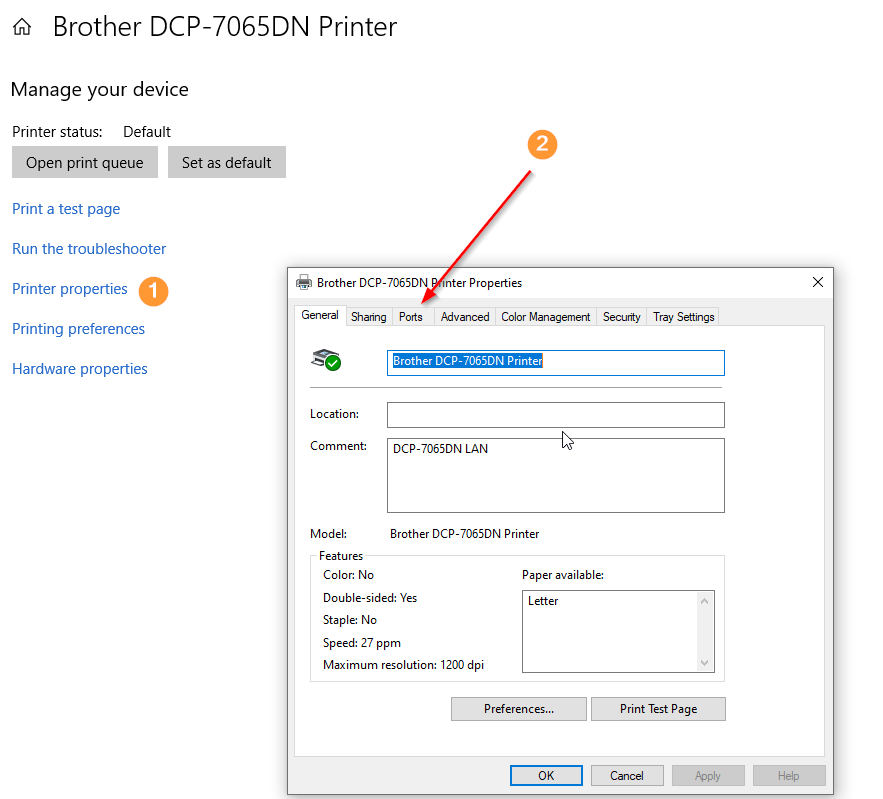The width and height of the screenshot is (883, 799).
Task: Click the printer status icon with green check
Action: click(x=326, y=360)
